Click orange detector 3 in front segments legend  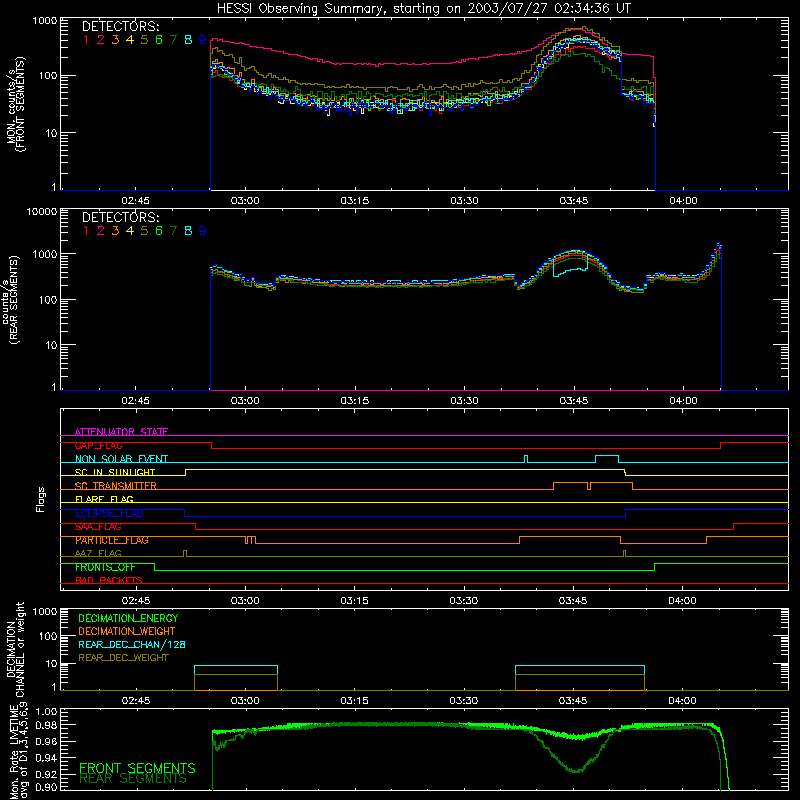115,40
